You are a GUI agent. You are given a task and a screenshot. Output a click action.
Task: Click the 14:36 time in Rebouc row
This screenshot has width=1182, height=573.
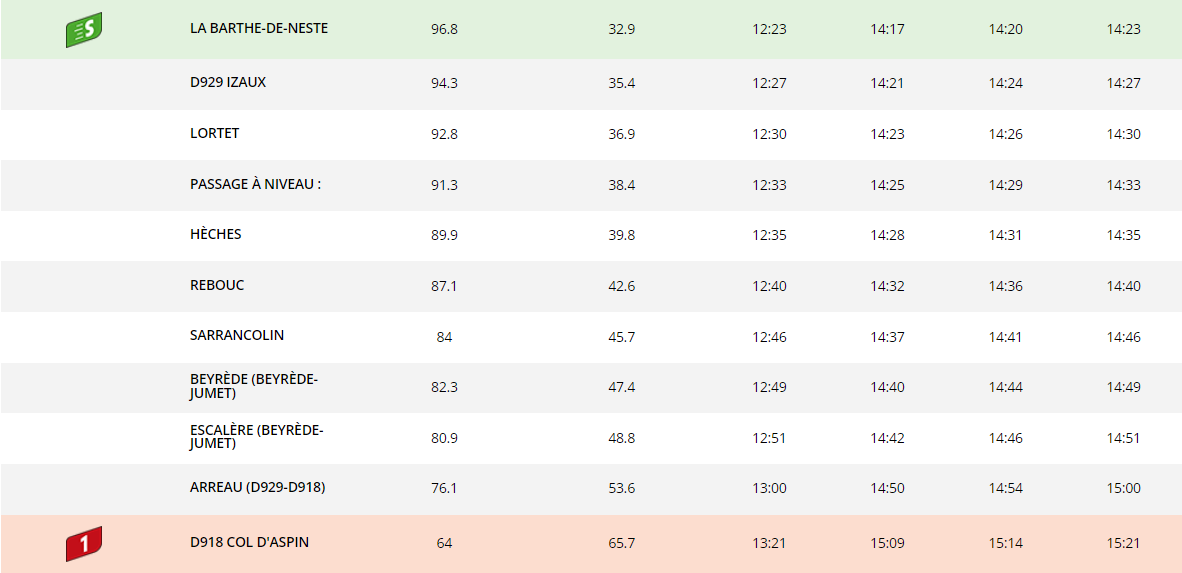pyautogui.click(x=1006, y=286)
